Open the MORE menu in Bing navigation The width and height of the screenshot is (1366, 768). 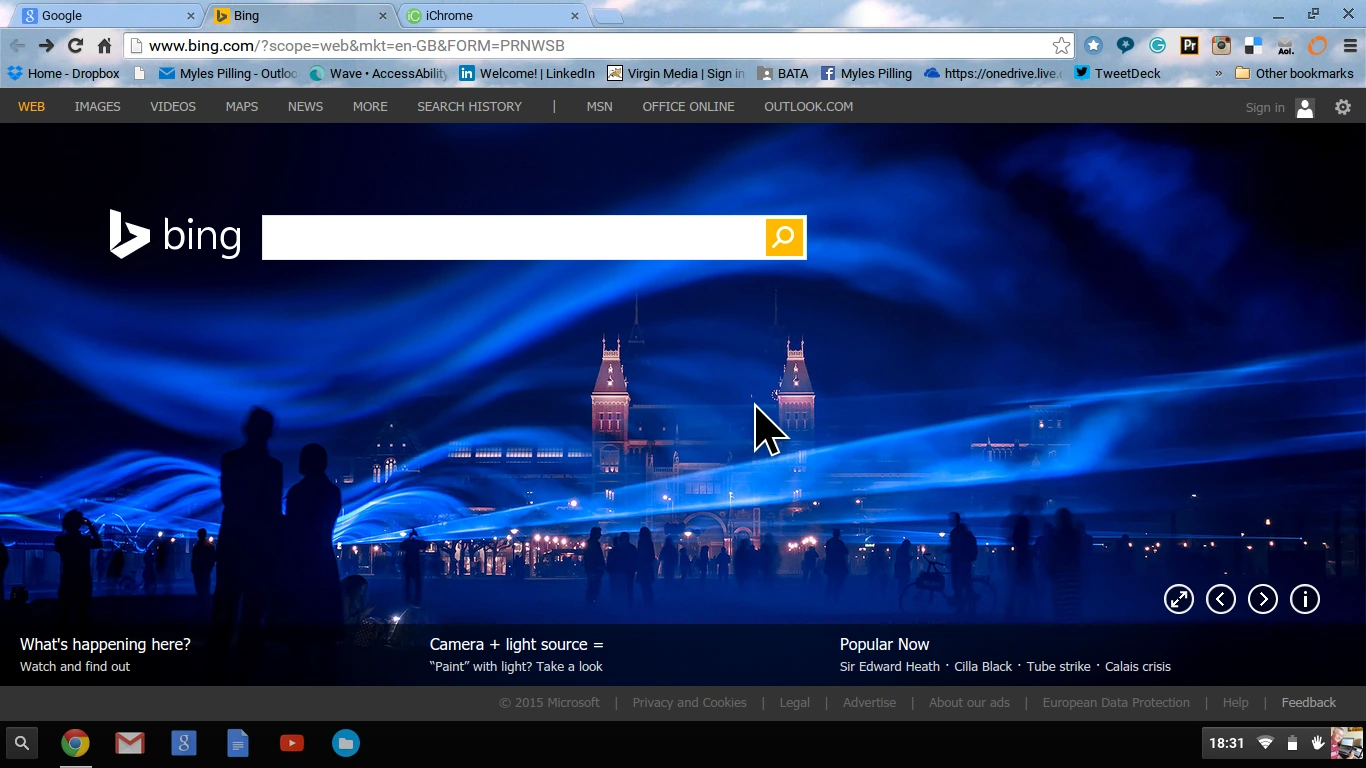coord(370,107)
